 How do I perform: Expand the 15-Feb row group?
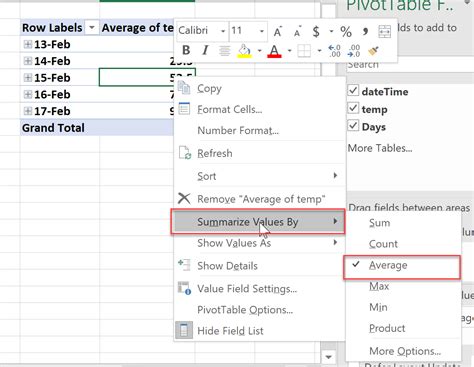tap(28, 78)
